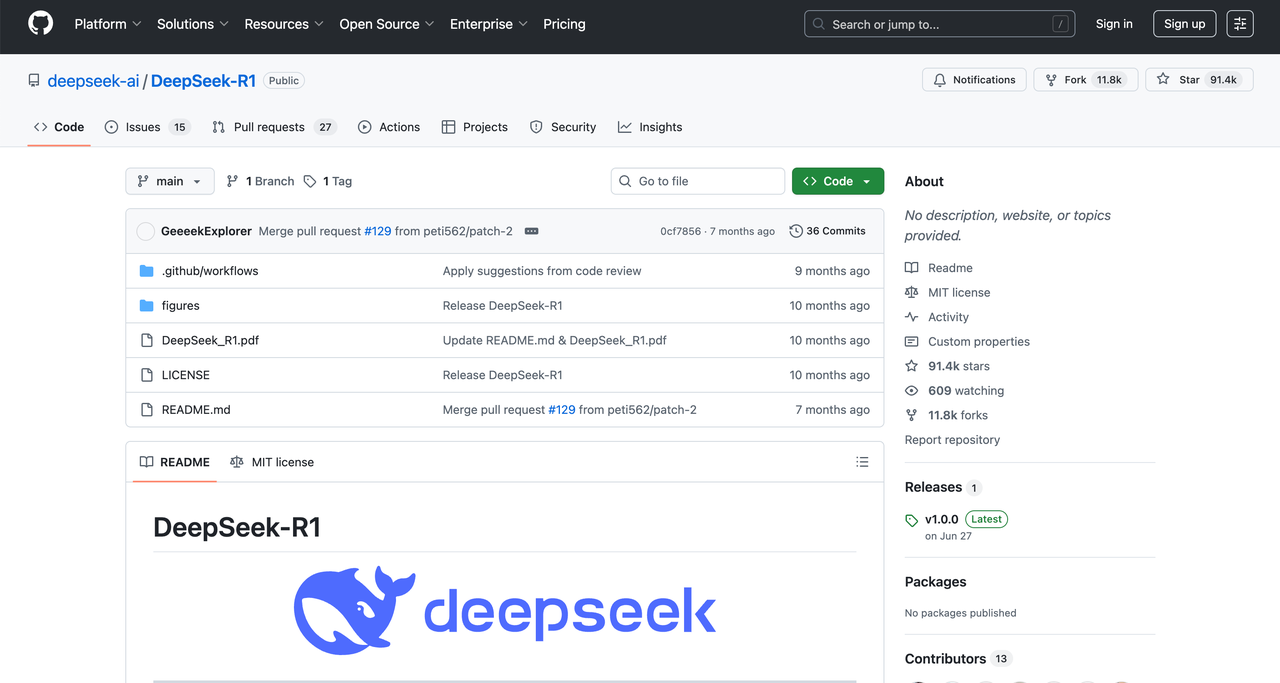
Task: View 91.4k stars in About
Action: click(947, 366)
